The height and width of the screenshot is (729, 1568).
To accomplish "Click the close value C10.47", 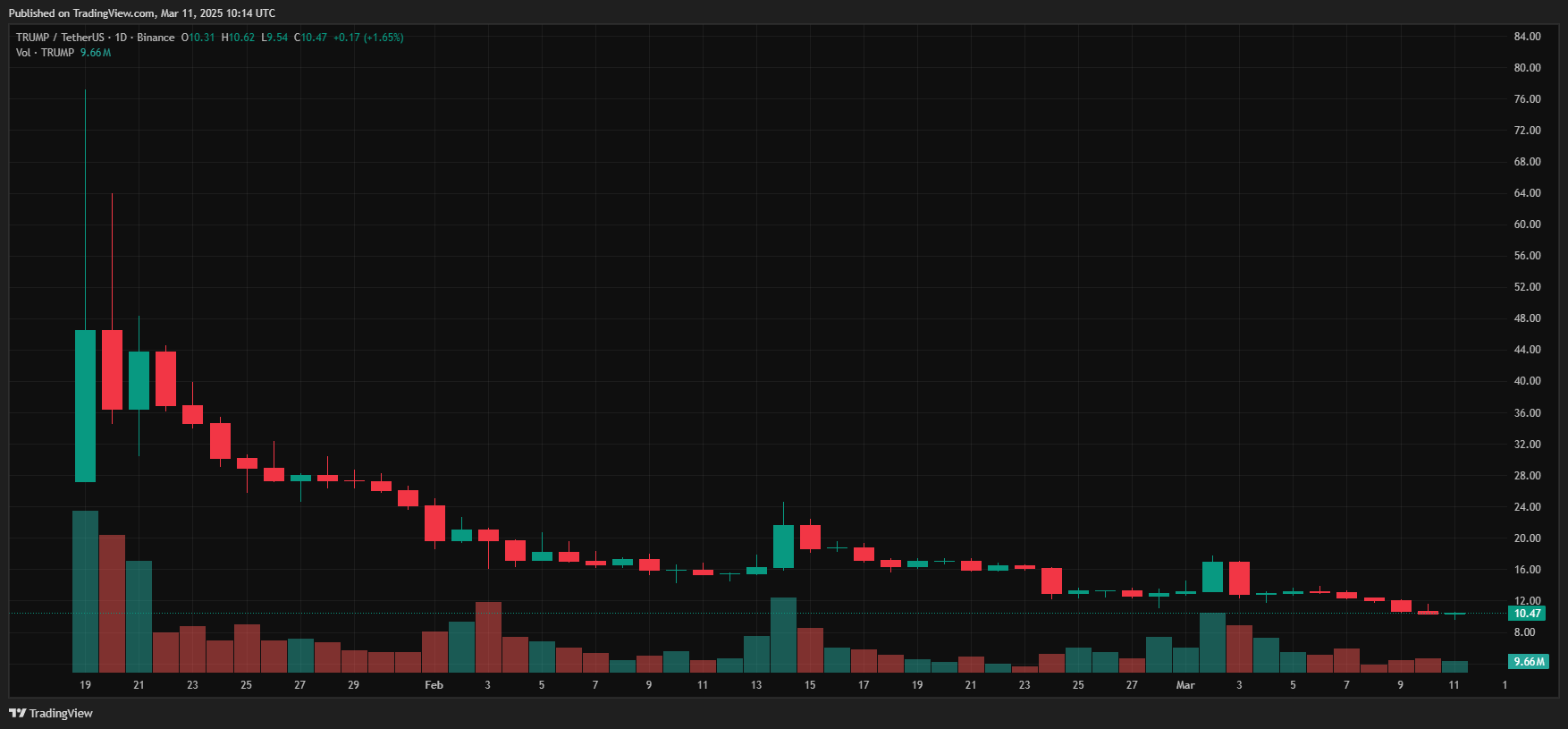I will pos(310,38).
